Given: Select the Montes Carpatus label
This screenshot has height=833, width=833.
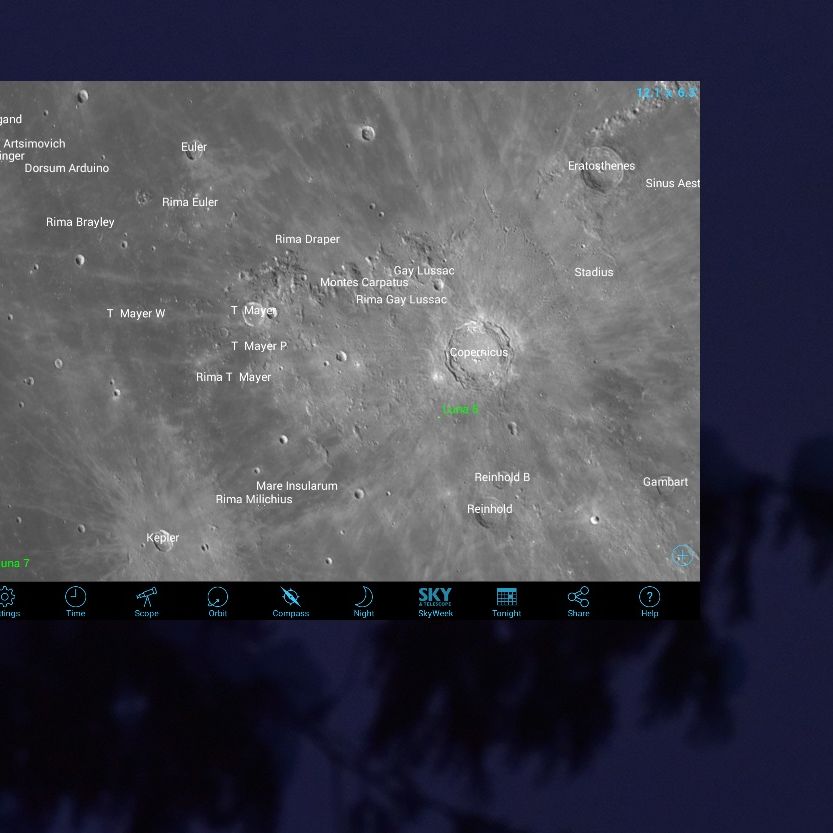Looking at the screenshot, I should coord(364,282).
